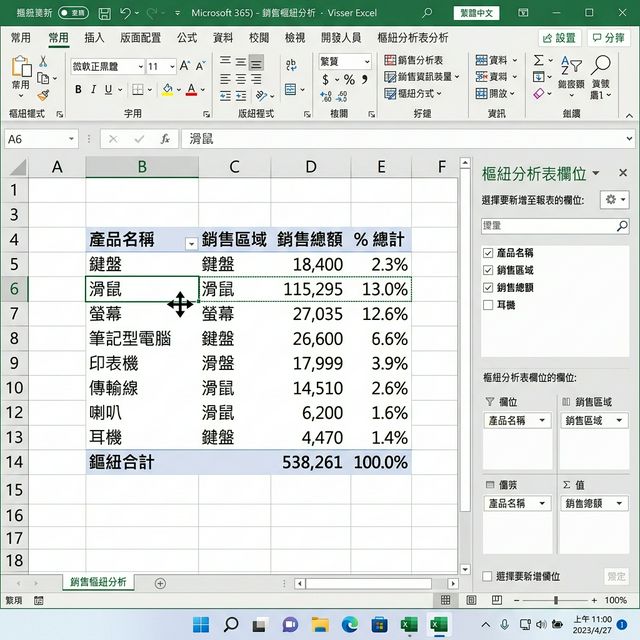This screenshot has width=640, height=640.
Task: Click the Decrease Font Size icon
Action: [x=200, y=66]
